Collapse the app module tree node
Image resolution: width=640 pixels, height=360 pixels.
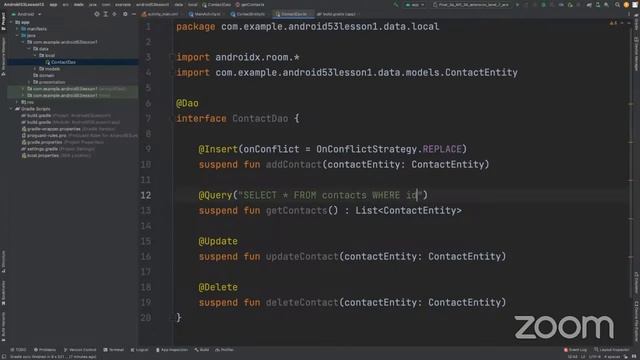pyautogui.click(x=11, y=22)
